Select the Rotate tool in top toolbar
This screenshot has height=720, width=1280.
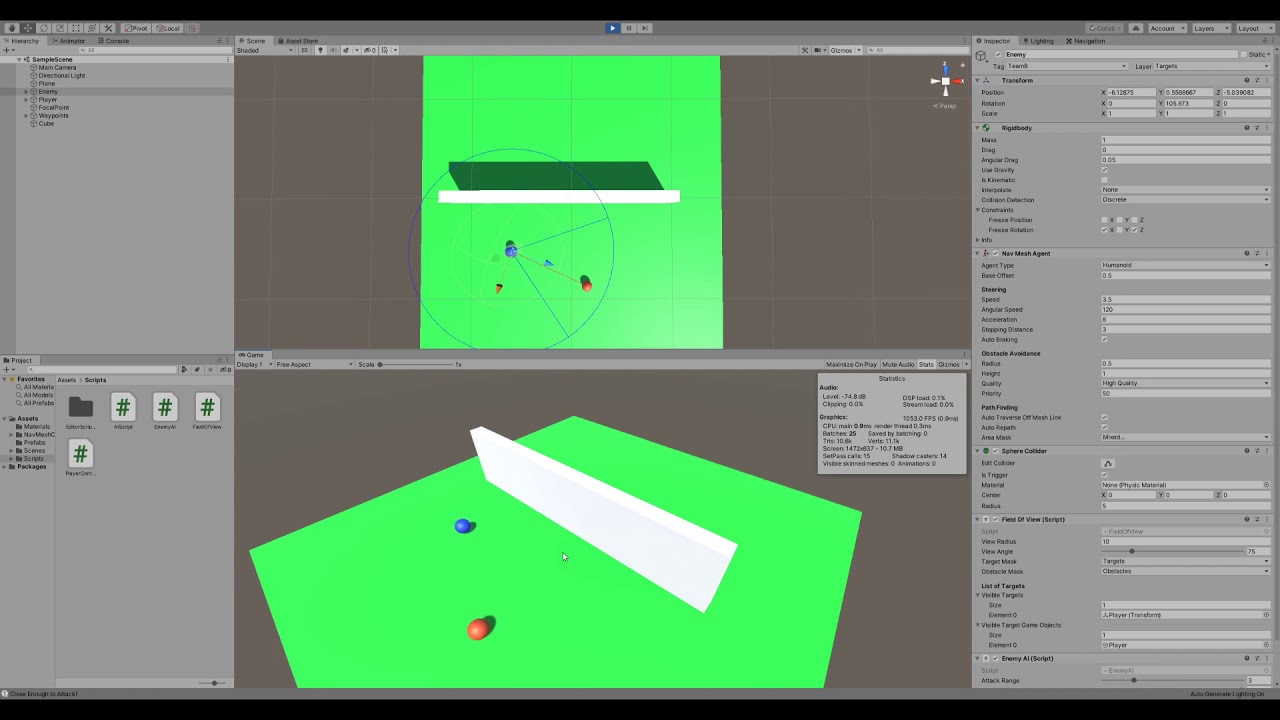point(44,28)
